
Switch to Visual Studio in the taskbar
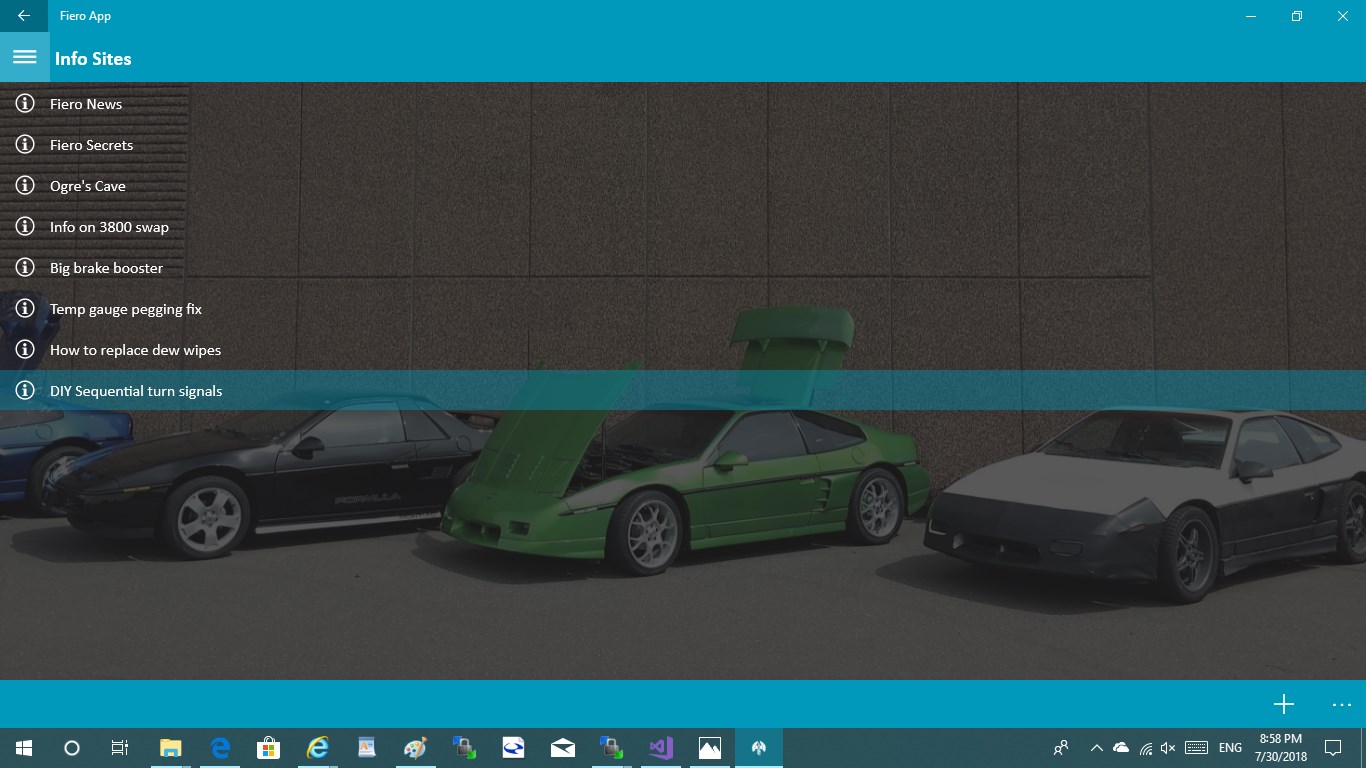coord(660,748)
